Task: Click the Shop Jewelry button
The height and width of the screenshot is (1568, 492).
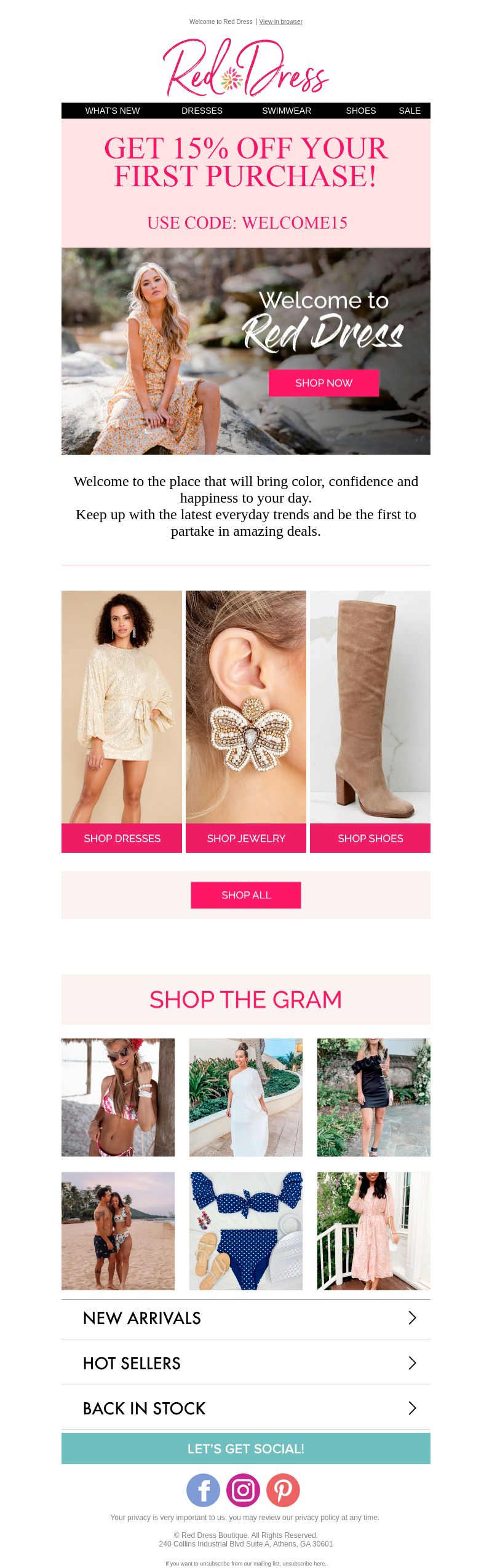Action: 246,838
